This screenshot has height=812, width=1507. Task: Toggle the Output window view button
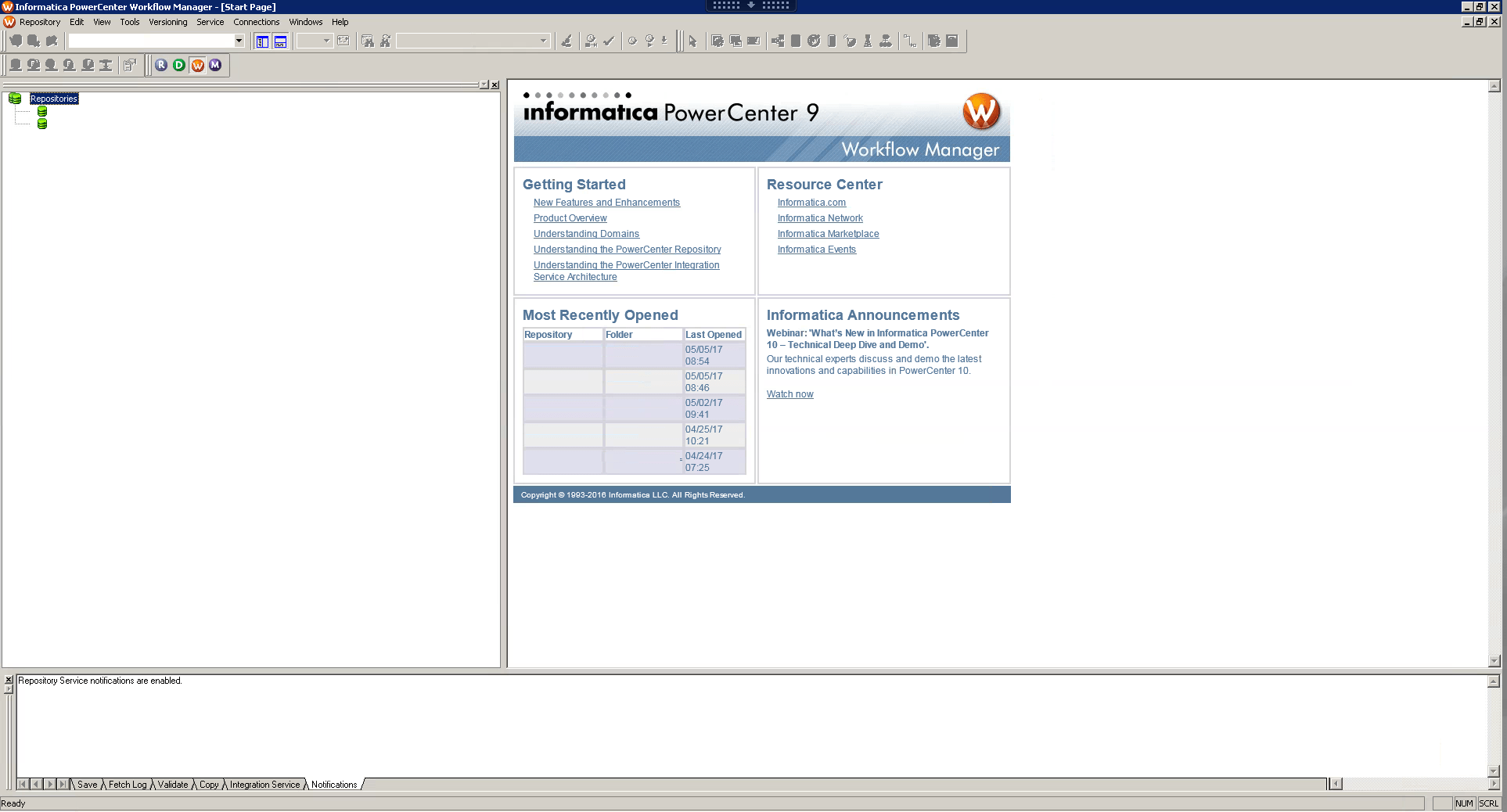pyautogui.click(x=280, y=41)
